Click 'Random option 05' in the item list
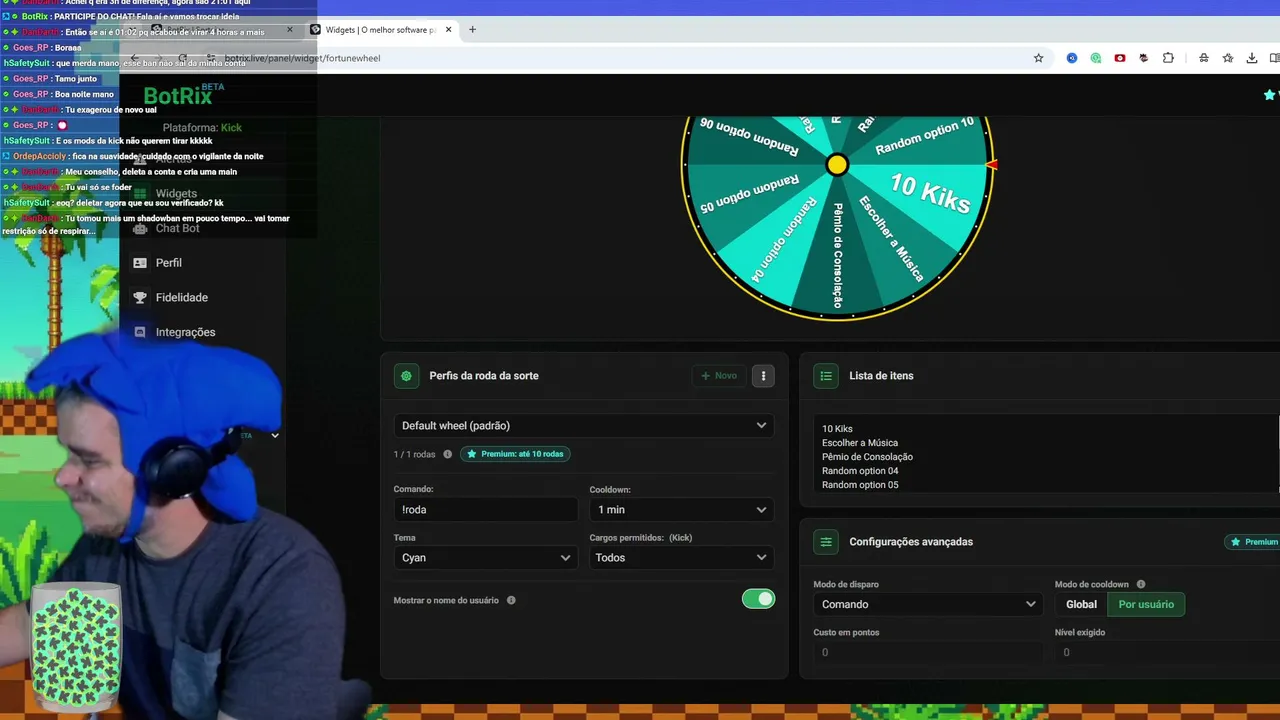 coord(860,485)
